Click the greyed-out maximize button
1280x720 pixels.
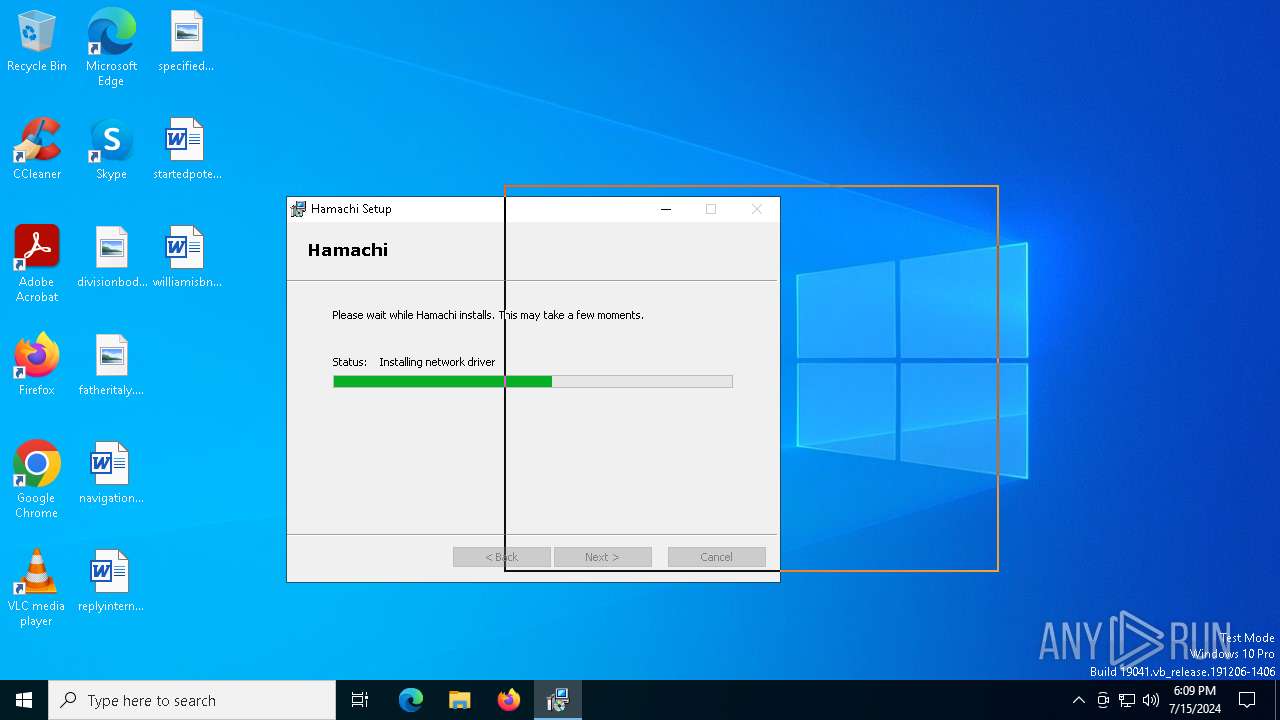711,209
